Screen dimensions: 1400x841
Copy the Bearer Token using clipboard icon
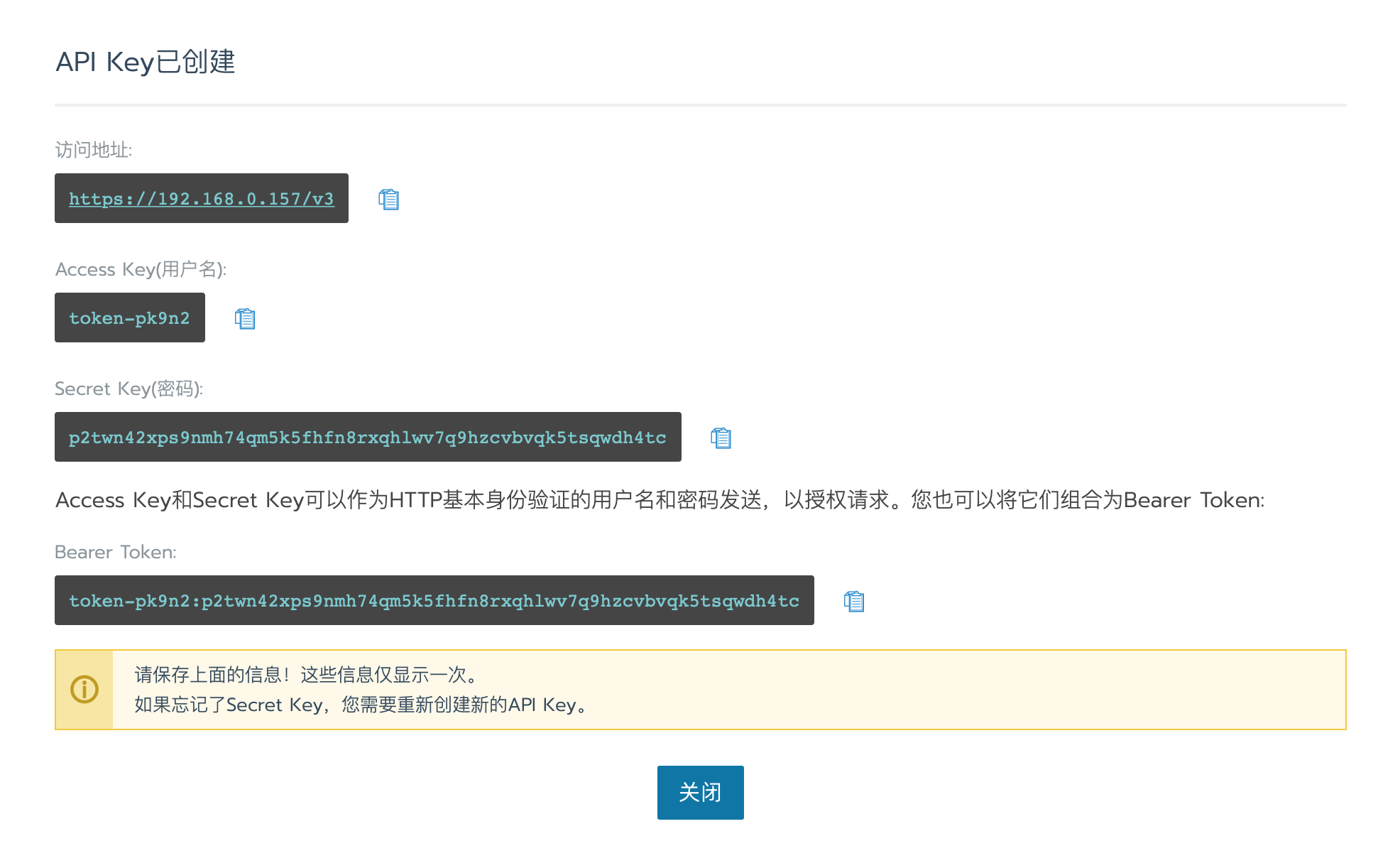(854, 601)
